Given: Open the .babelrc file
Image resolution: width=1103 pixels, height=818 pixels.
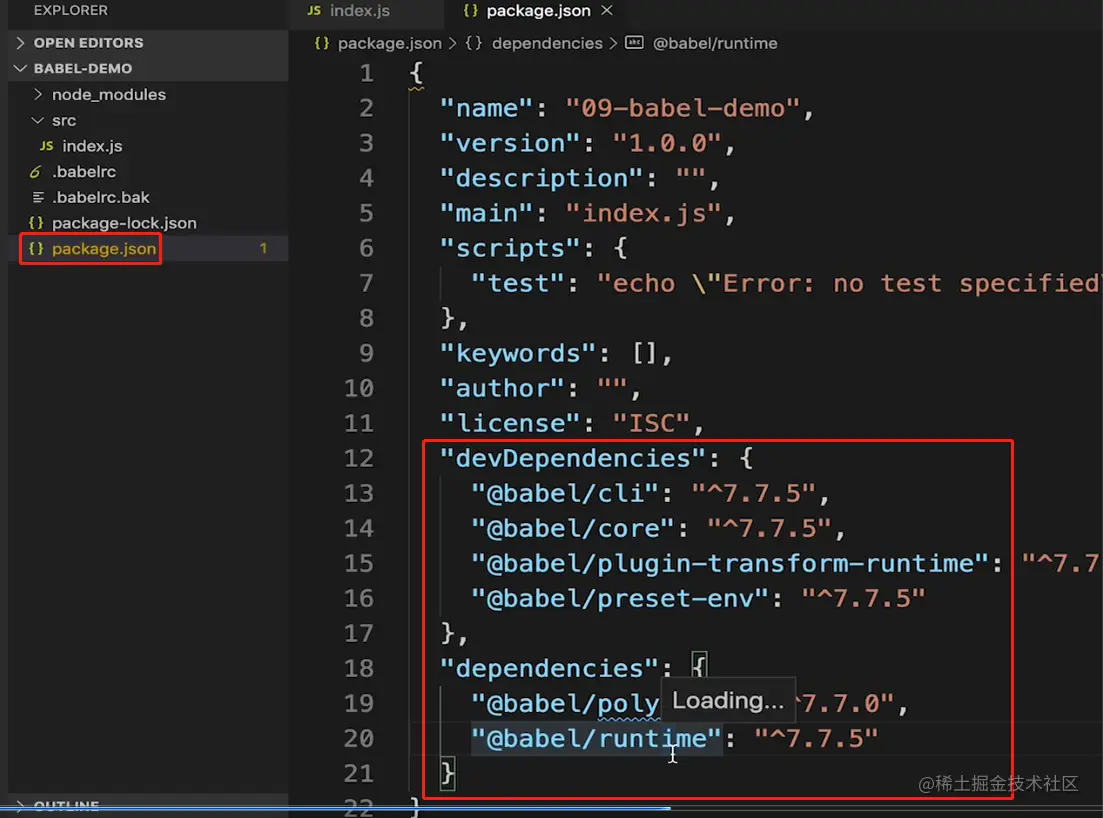Looking at the screenshot, I should [x=148, y=172].
